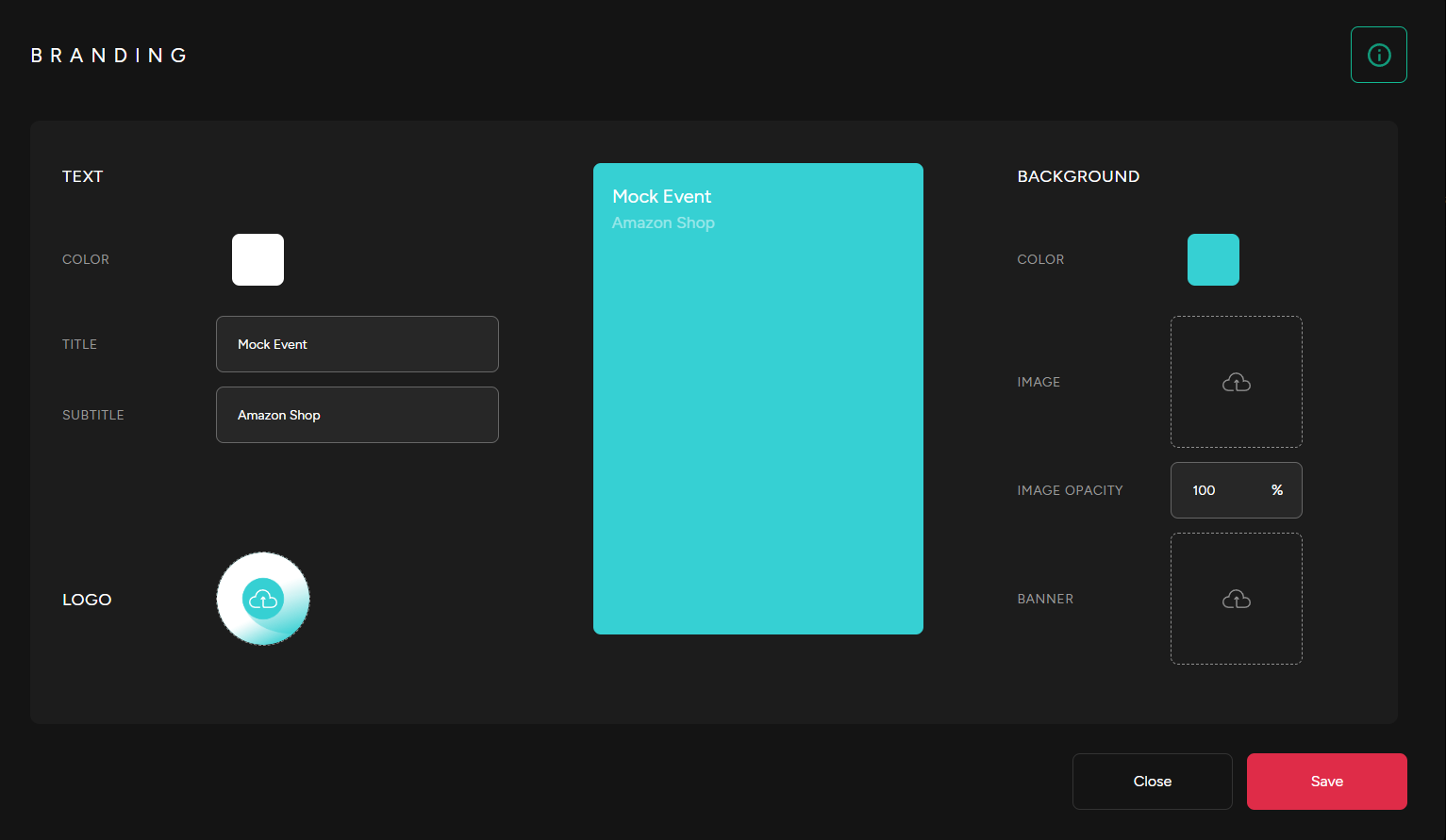This screenshot has height=840, width=1446.
Task: Focus the Title field containing Mock Event
Action: [x=357, y=344]
